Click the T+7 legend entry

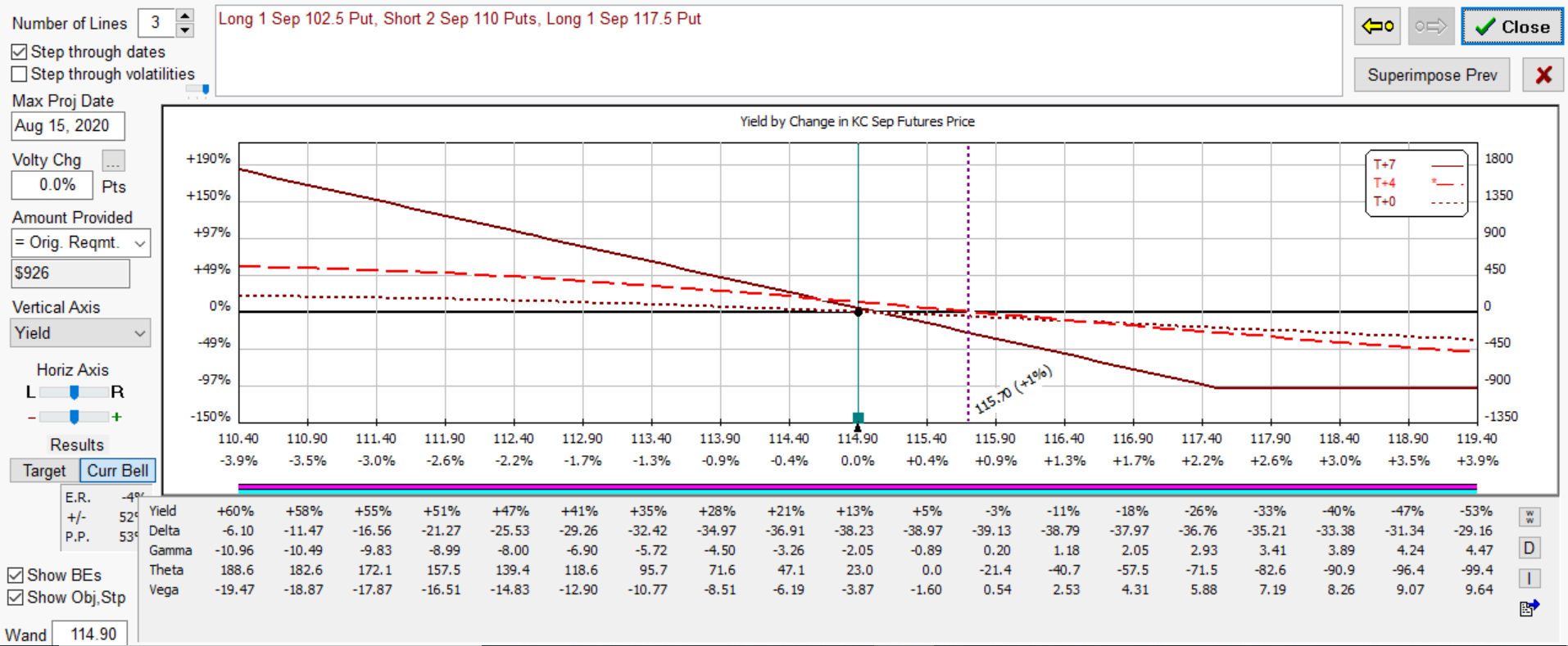(1417, 165)
